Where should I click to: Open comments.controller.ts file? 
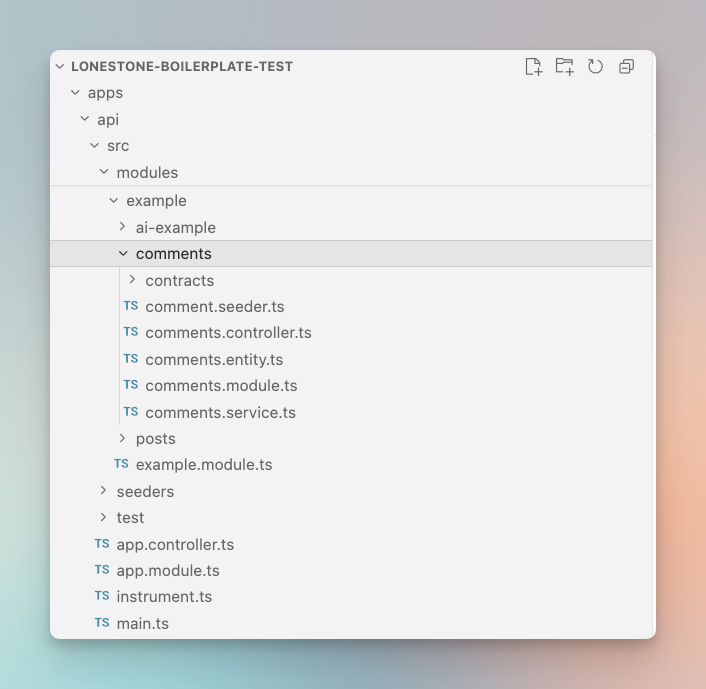[x=228, y=333]
